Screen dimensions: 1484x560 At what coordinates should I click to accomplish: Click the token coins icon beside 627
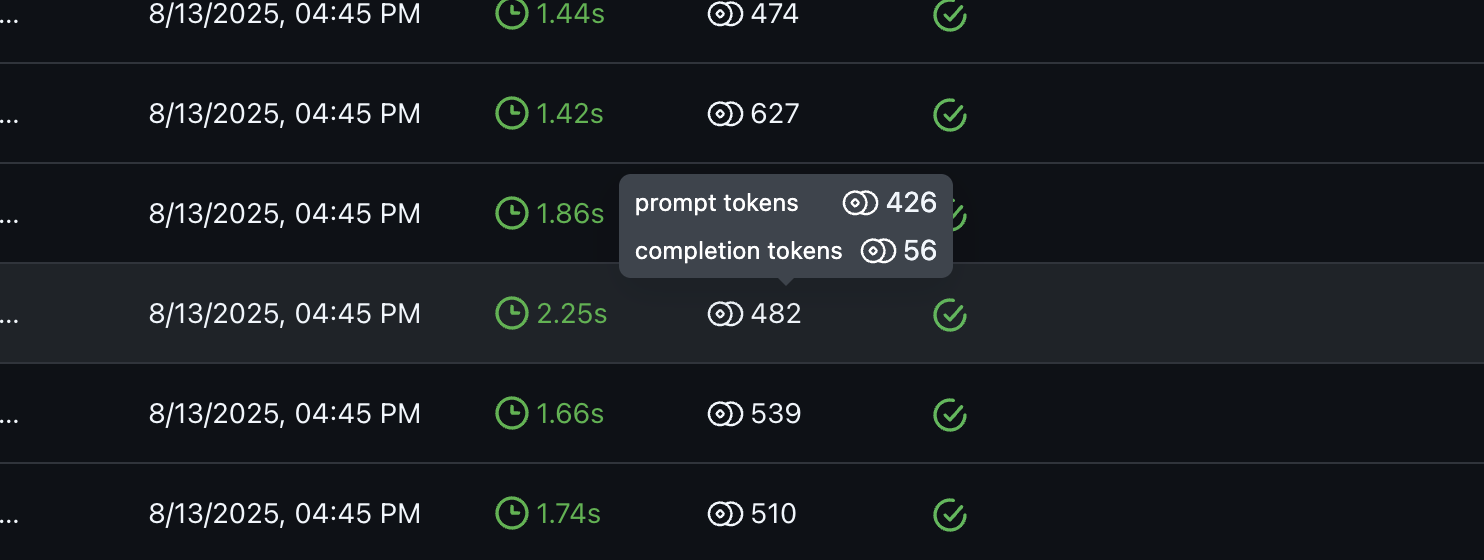725,114
